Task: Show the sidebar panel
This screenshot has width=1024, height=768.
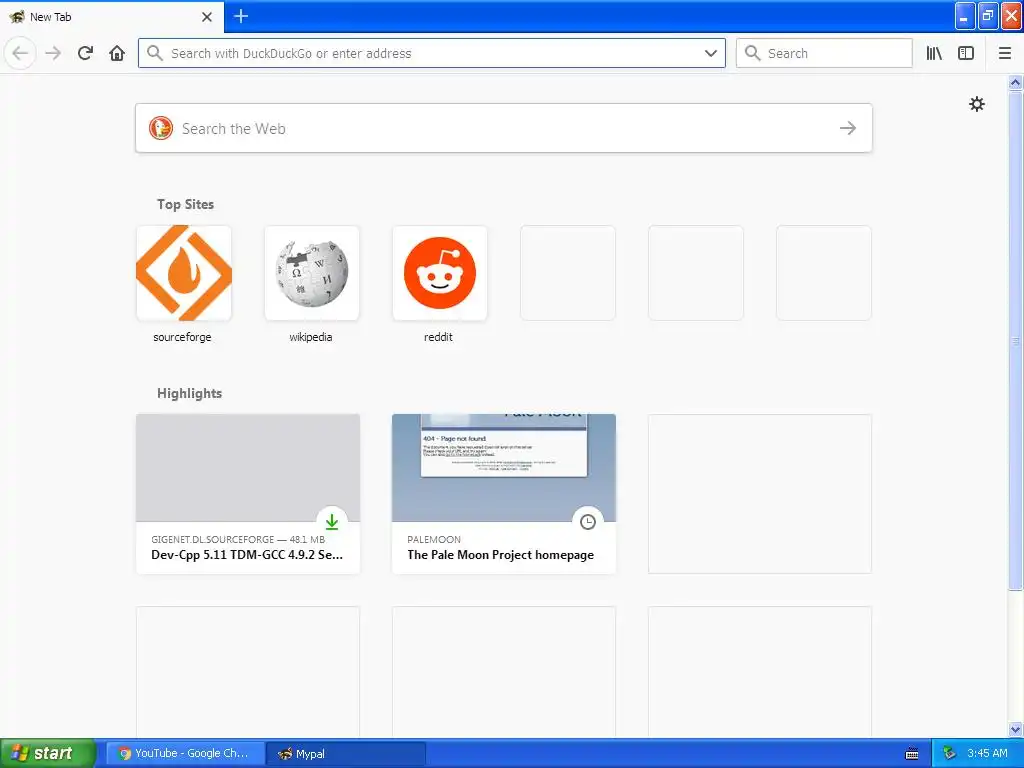Action: point(966,53)
